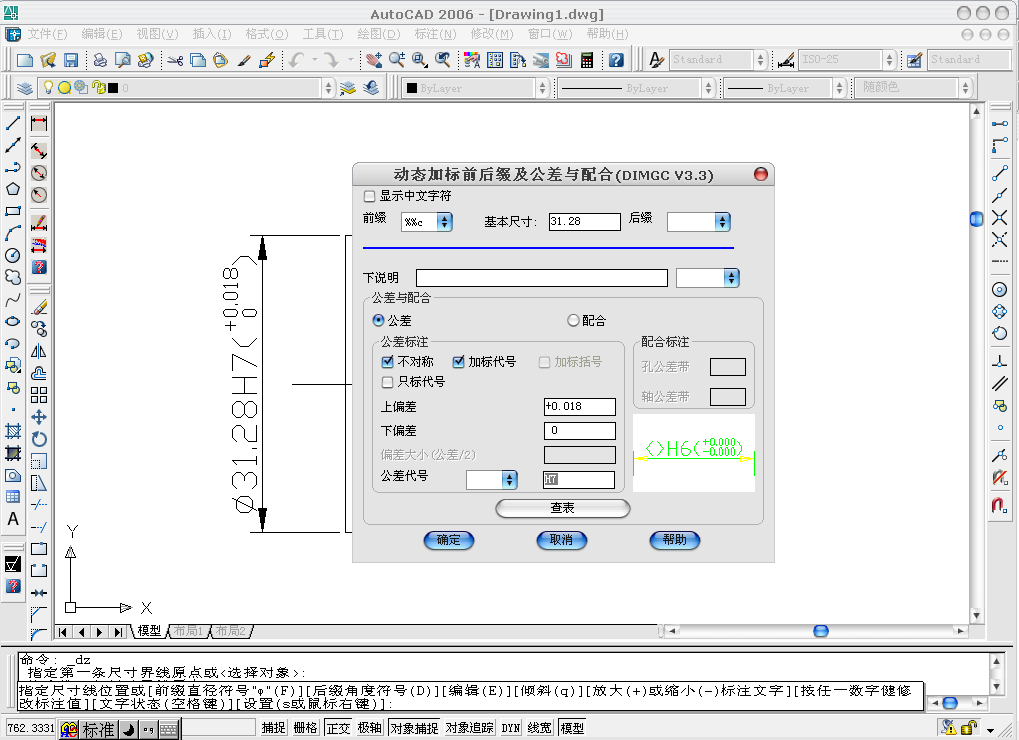
Task: Click the Redo arrow icon
Action: (331, 60)
